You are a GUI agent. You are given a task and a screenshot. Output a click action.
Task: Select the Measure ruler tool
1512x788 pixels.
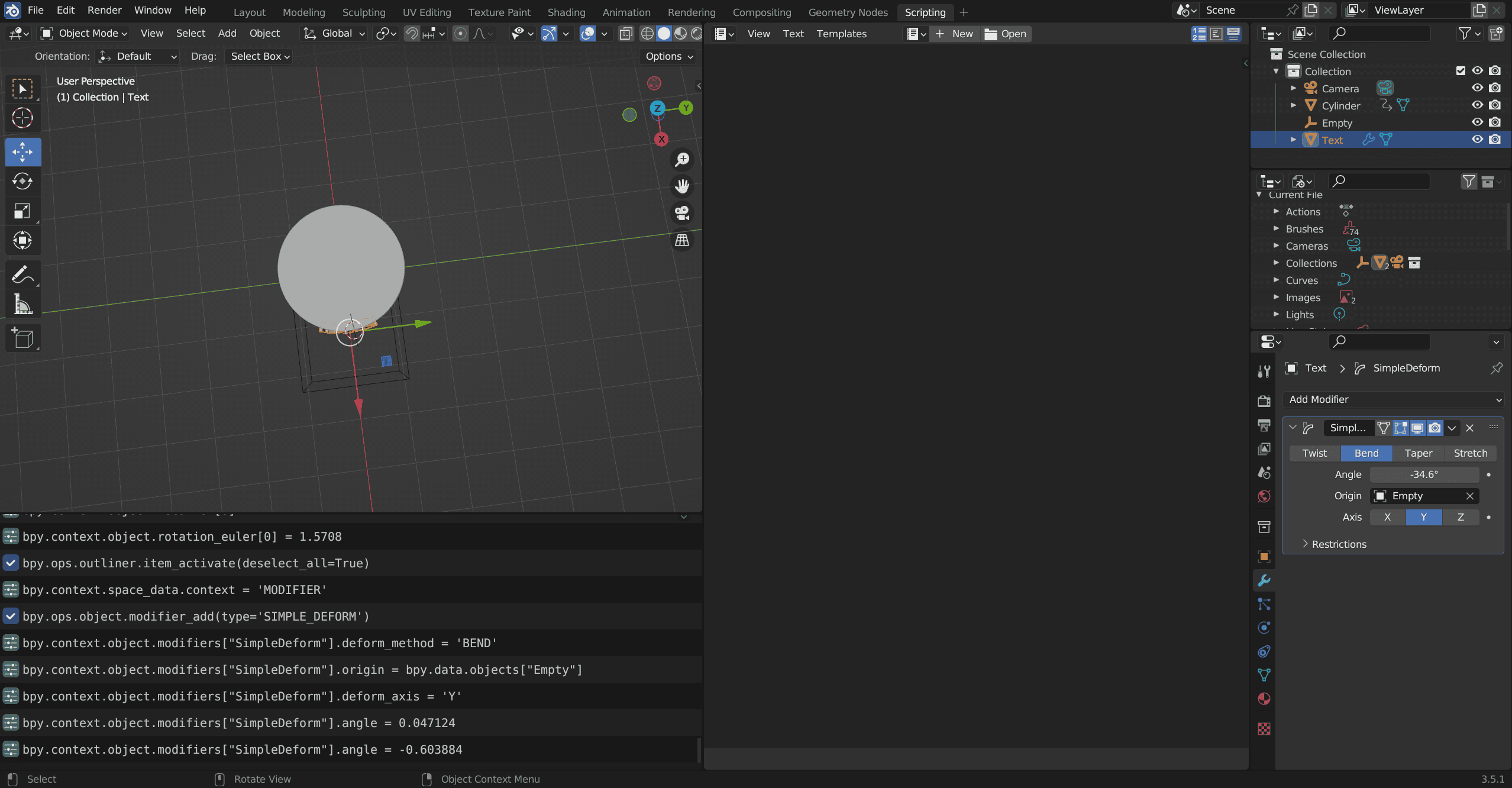(22, 305)
